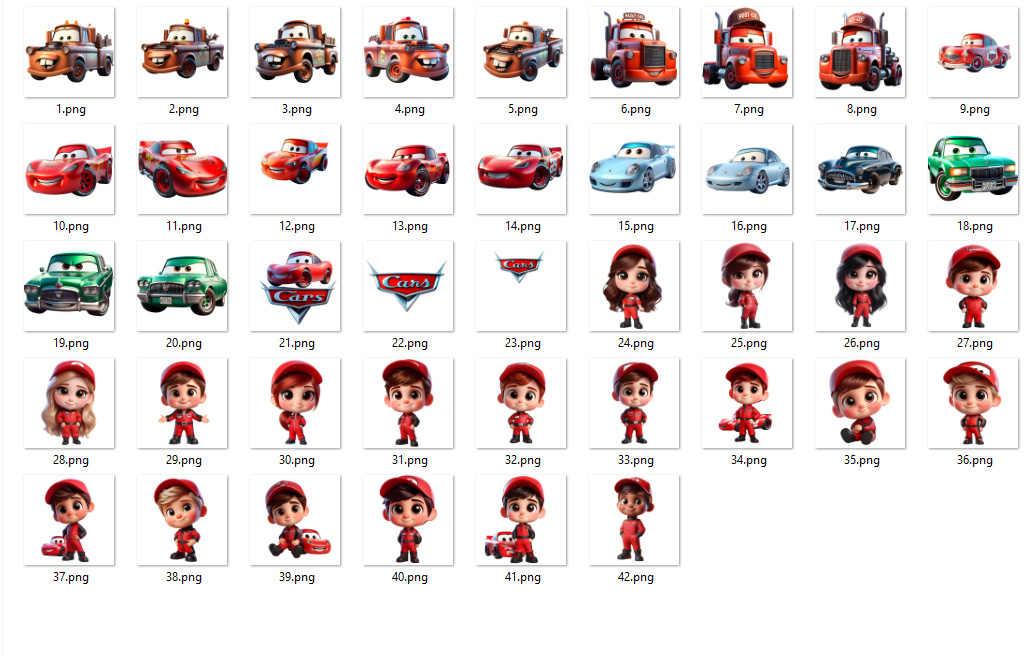Select the 5.png thumbnail
This screenshot has width=1036, height=656.
[x=521, y=52]
